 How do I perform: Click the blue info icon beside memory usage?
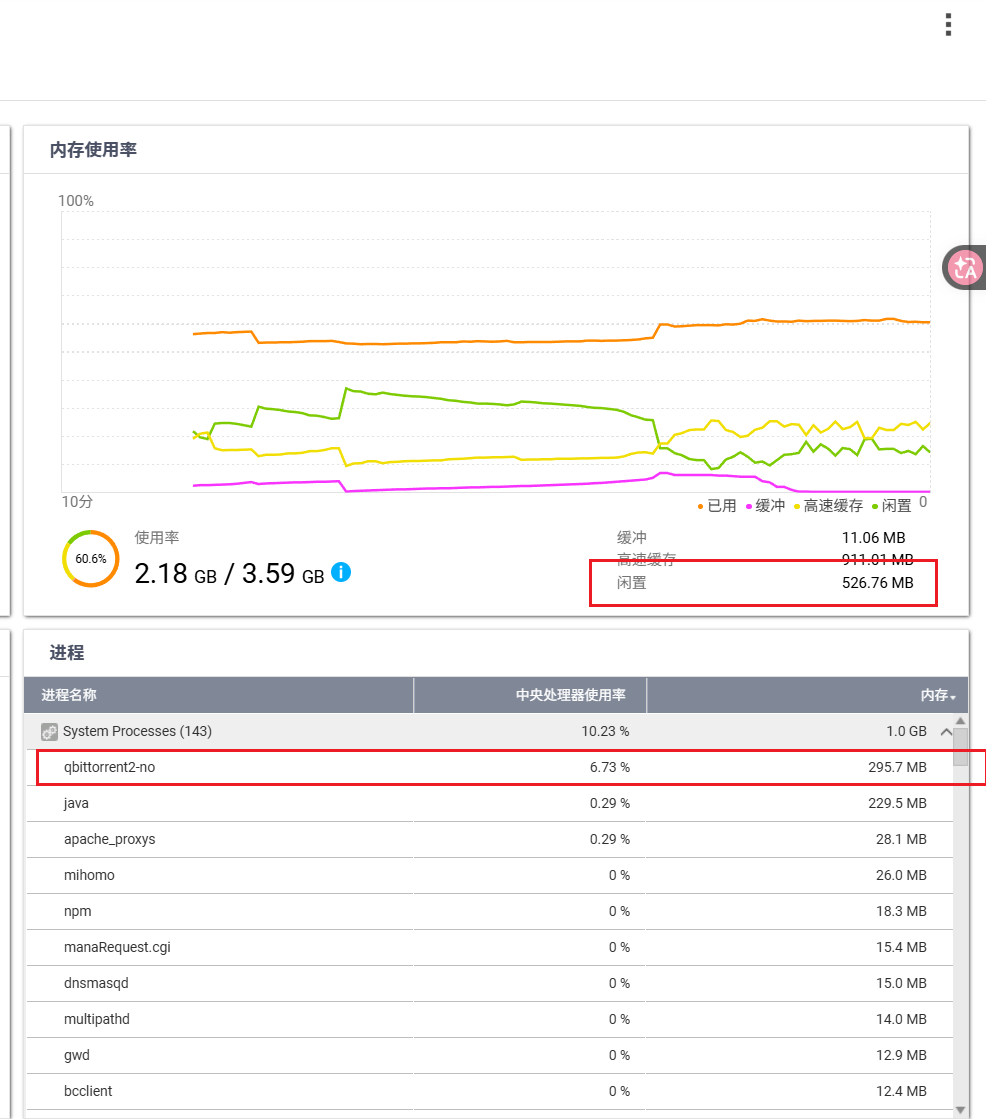(x=341, y=573)
